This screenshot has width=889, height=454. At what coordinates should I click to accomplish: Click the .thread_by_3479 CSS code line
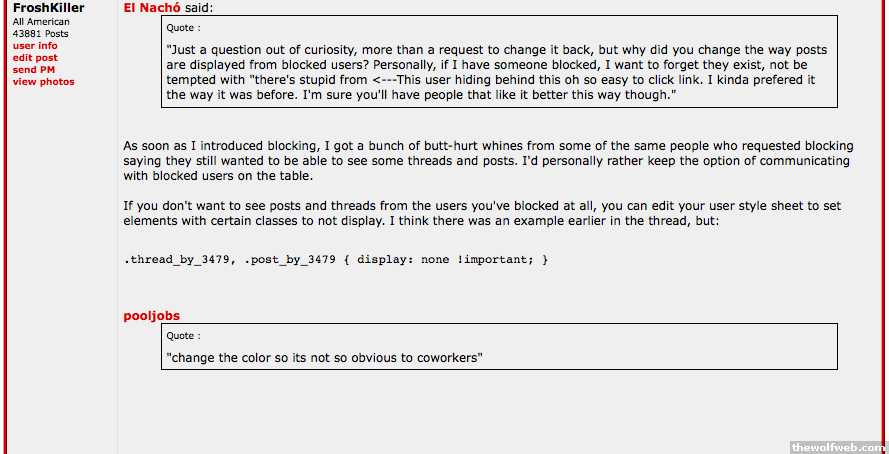(336, 260)
